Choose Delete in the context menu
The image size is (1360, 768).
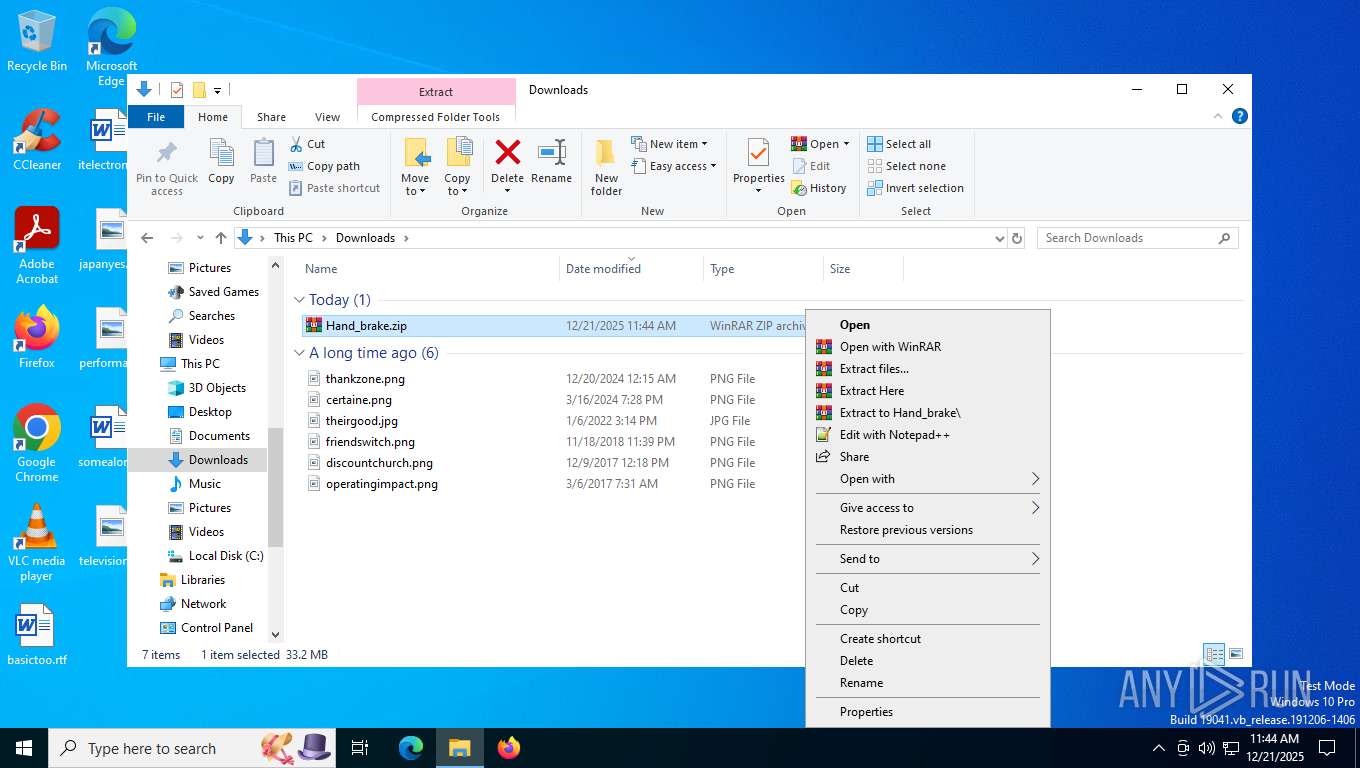point(928,661)
